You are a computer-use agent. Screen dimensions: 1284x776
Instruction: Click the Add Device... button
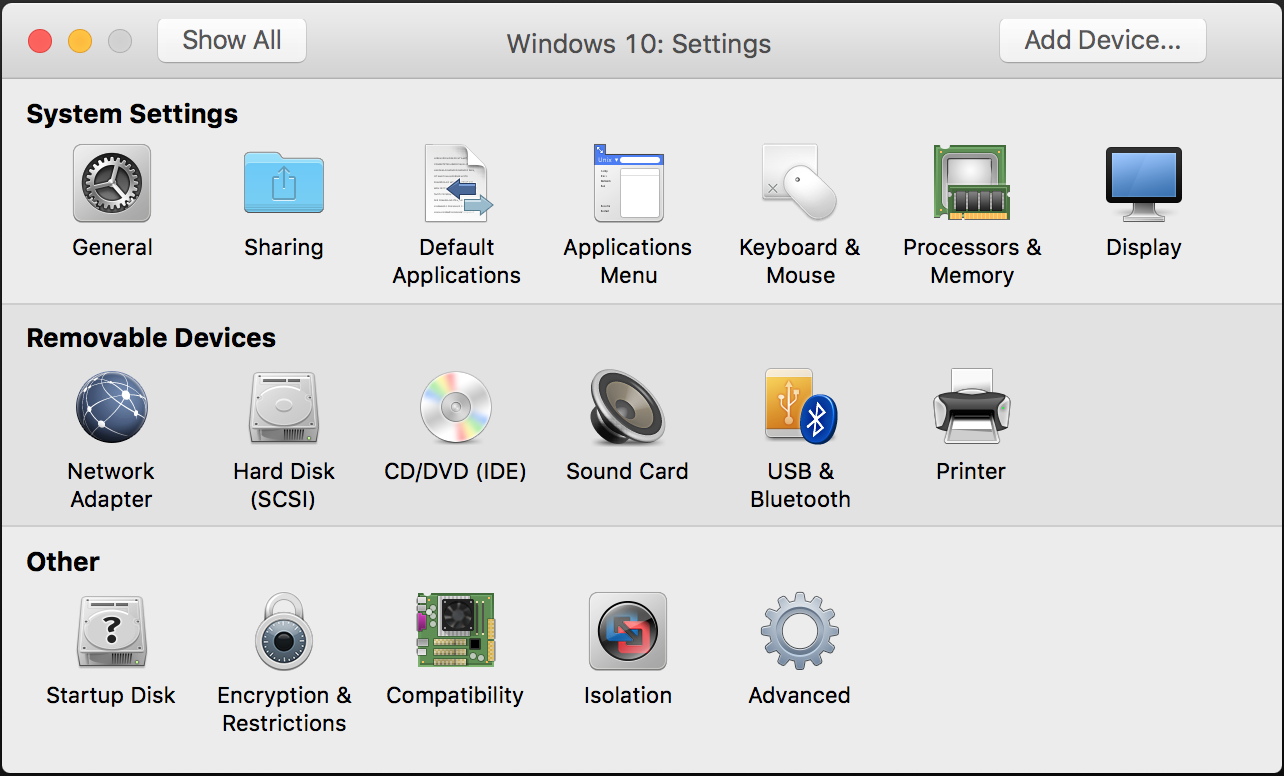point(1103,40)
